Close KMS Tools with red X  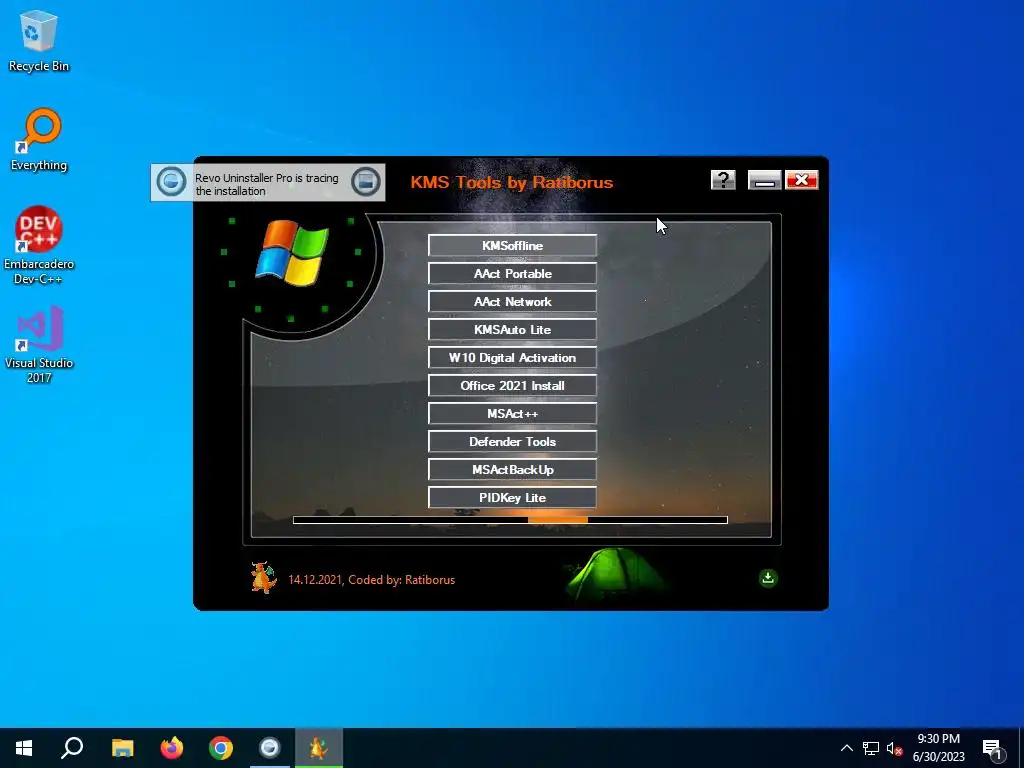pyautogui.click(x=802, y=180)
